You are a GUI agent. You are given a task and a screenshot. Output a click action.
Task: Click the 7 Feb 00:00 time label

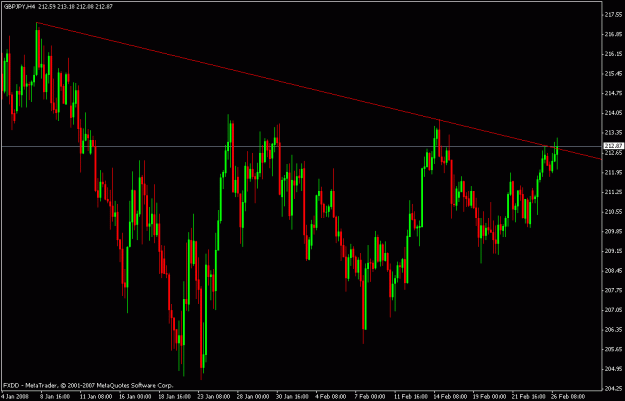(370, 397)
